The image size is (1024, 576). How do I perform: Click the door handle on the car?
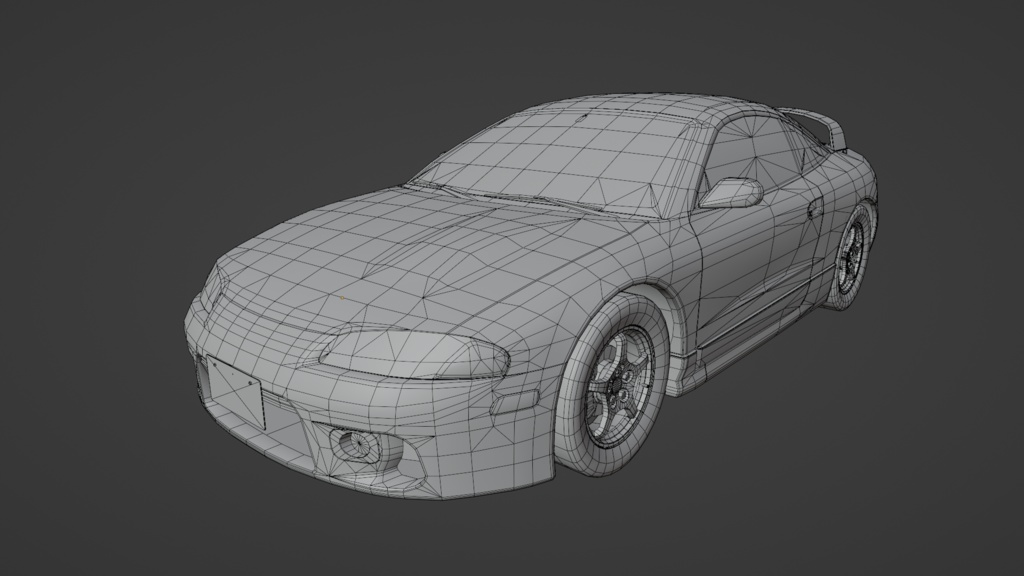click(814, 209)
